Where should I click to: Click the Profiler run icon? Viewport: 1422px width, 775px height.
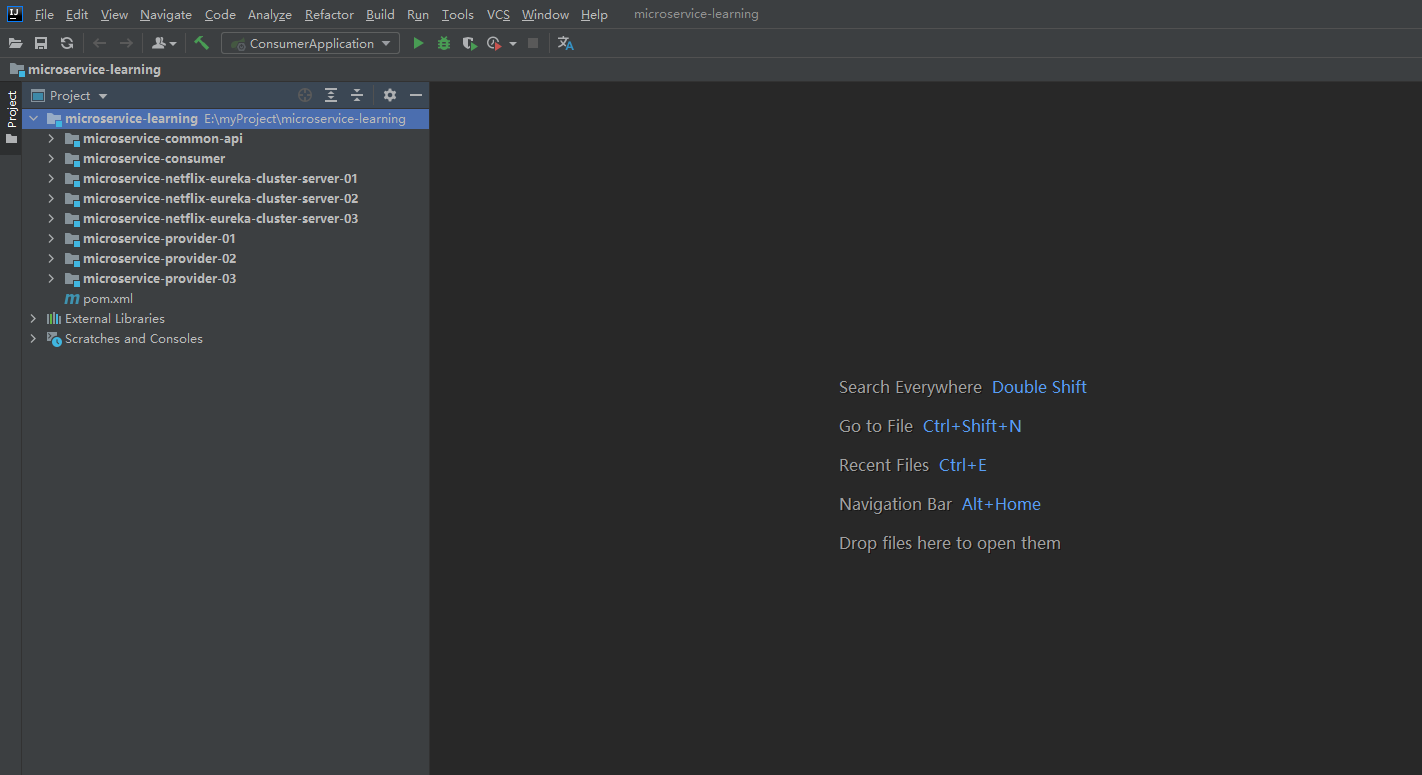coord(494,43)
